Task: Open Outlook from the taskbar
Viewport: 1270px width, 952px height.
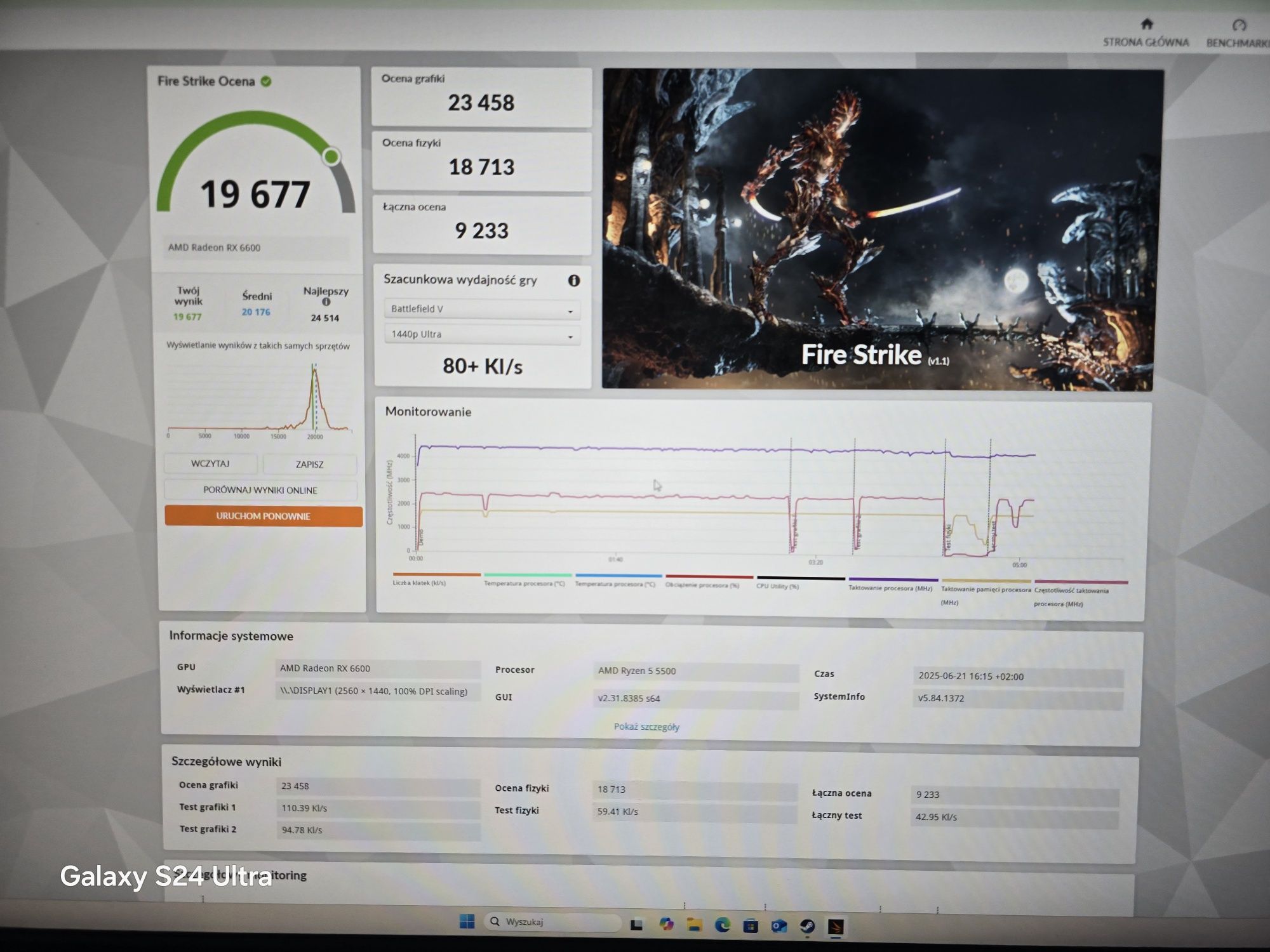Action: click(779, 927)
